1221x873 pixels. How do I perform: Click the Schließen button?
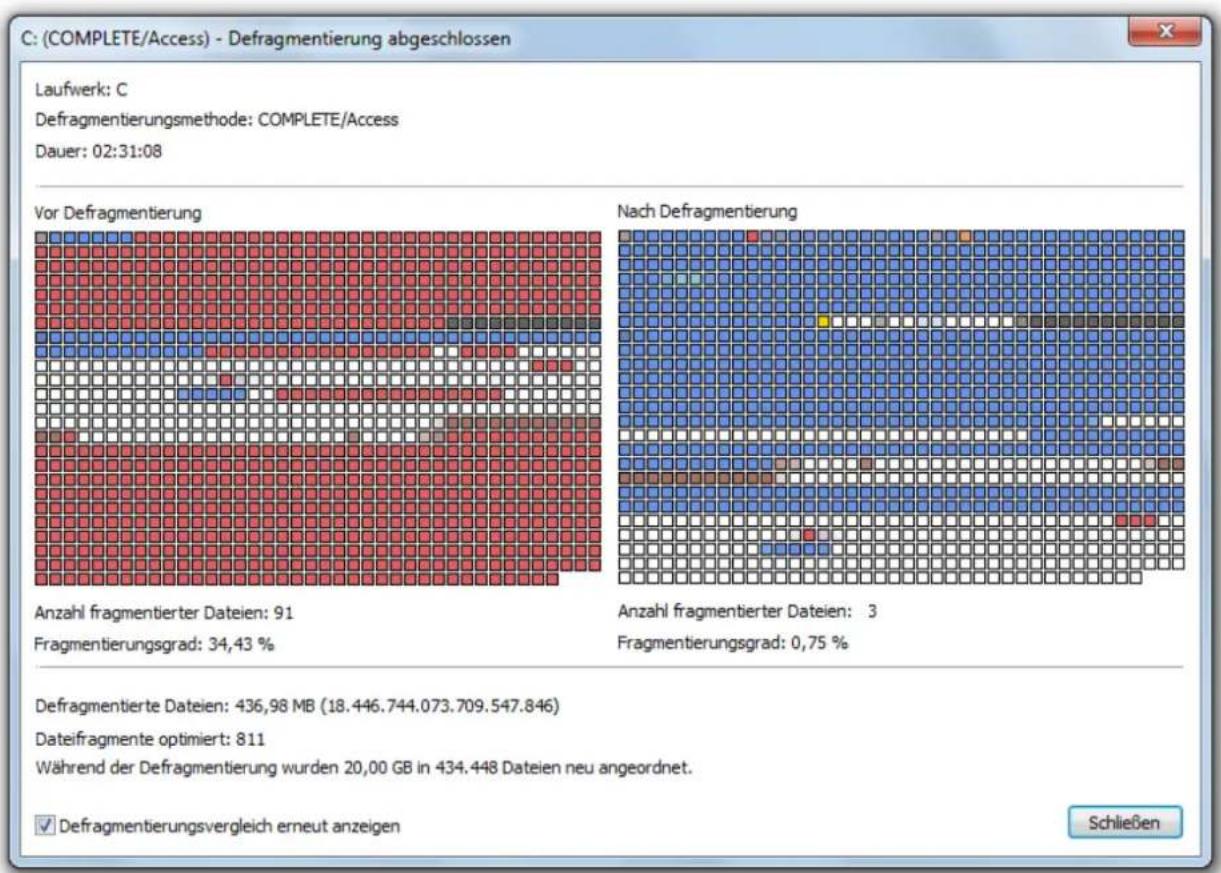point(1125,824)
